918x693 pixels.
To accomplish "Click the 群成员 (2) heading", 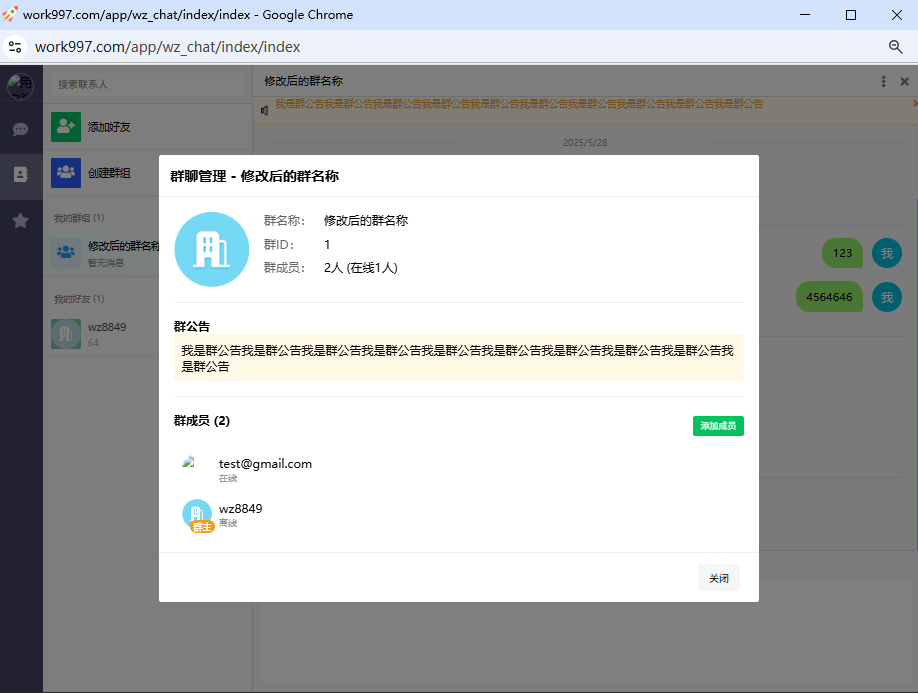I will pyautogui.click(x=202, y=421).
